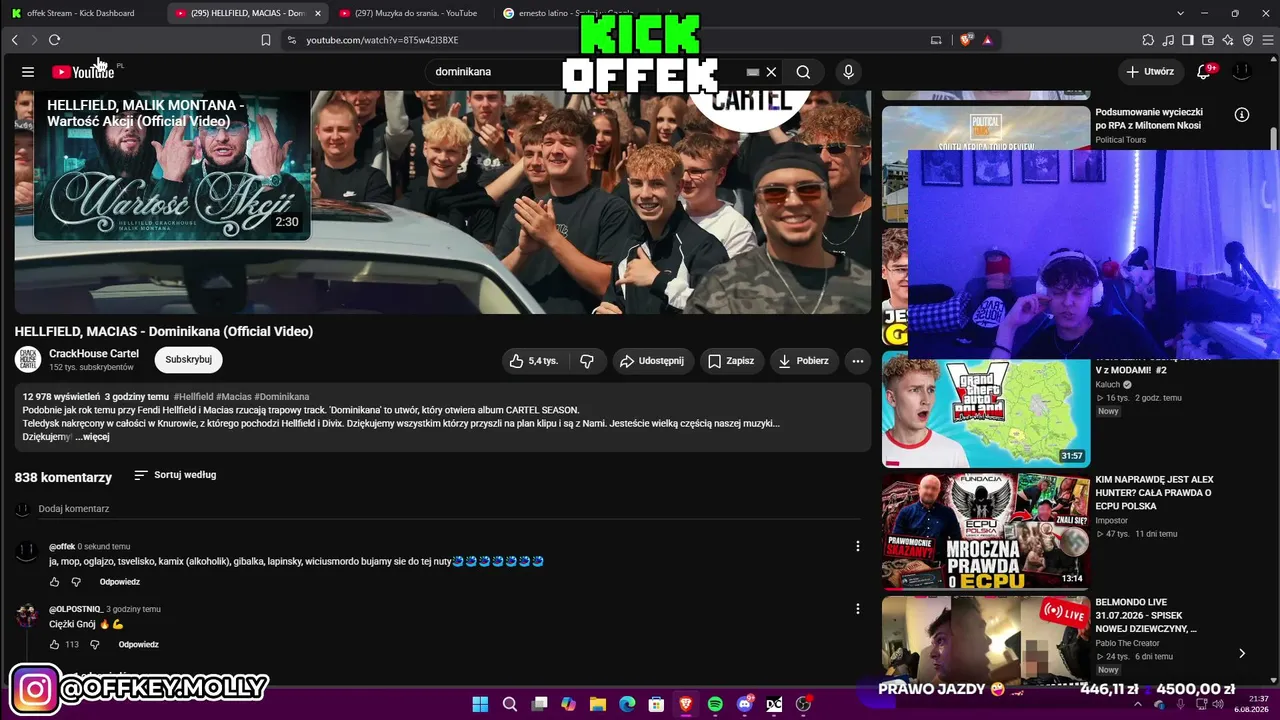Expand the description with ...więcej
The width and height of the screenshot is (1280, 720).
92,437
